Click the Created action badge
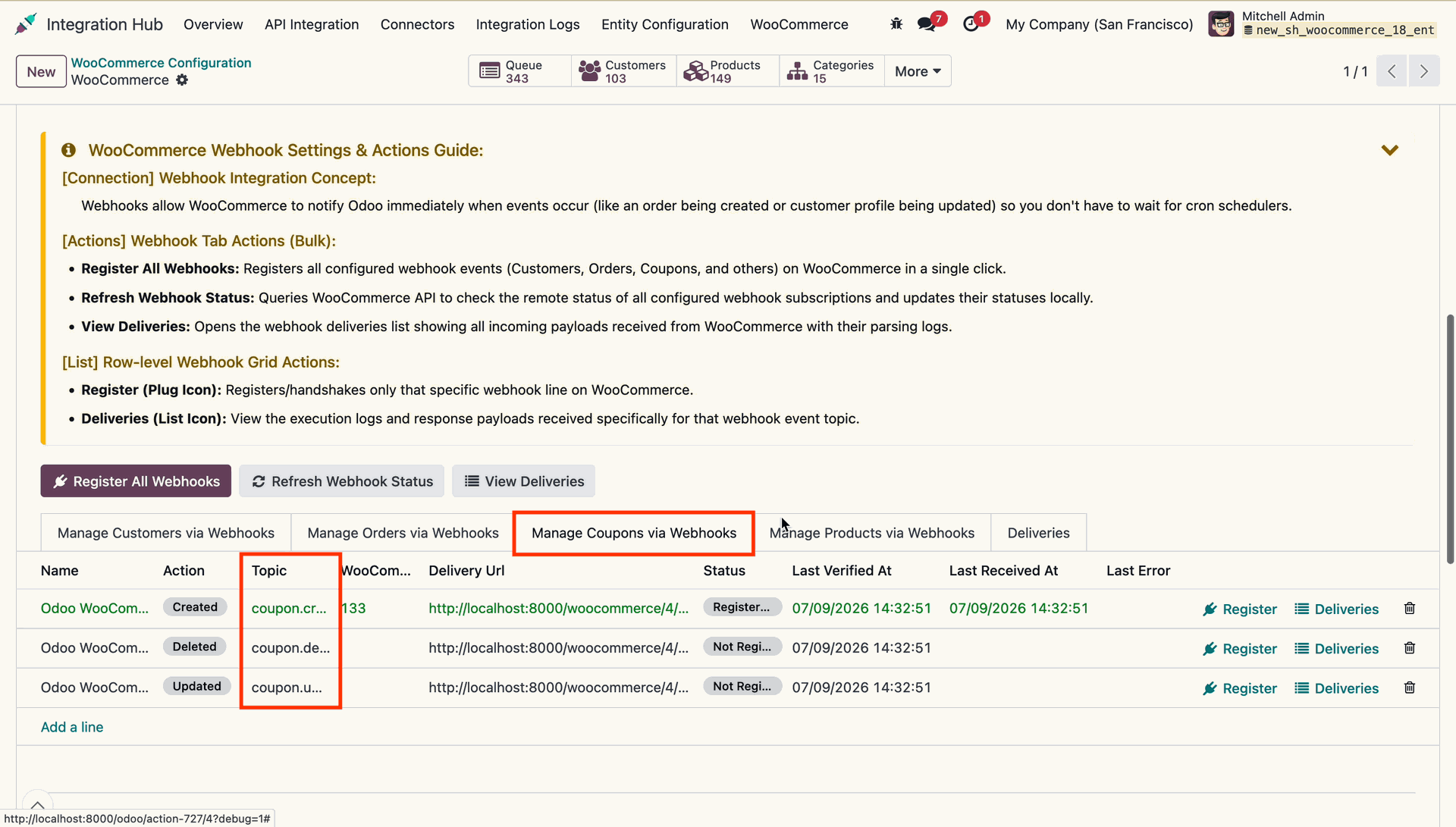This screenshot has width=1456, height=827. [x=195, y=607]
